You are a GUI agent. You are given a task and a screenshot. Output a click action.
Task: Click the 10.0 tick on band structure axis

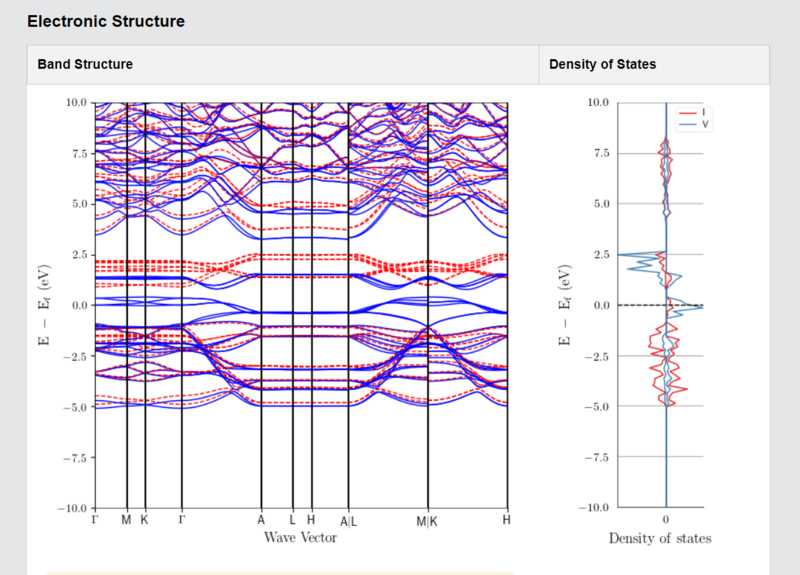point(77,103)
